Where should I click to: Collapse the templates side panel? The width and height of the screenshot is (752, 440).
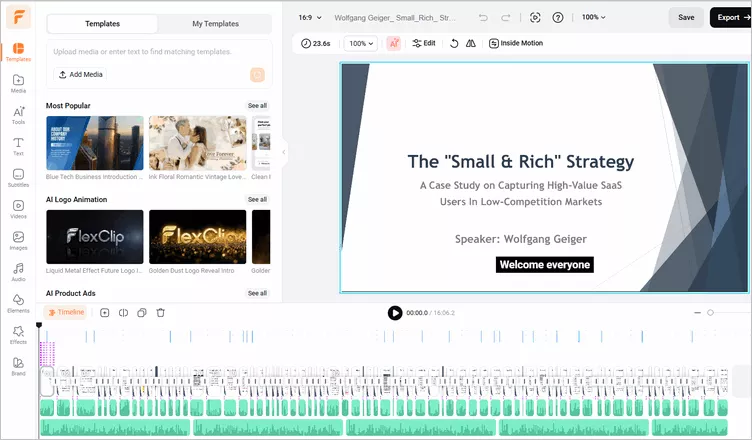tap(284, 152)
